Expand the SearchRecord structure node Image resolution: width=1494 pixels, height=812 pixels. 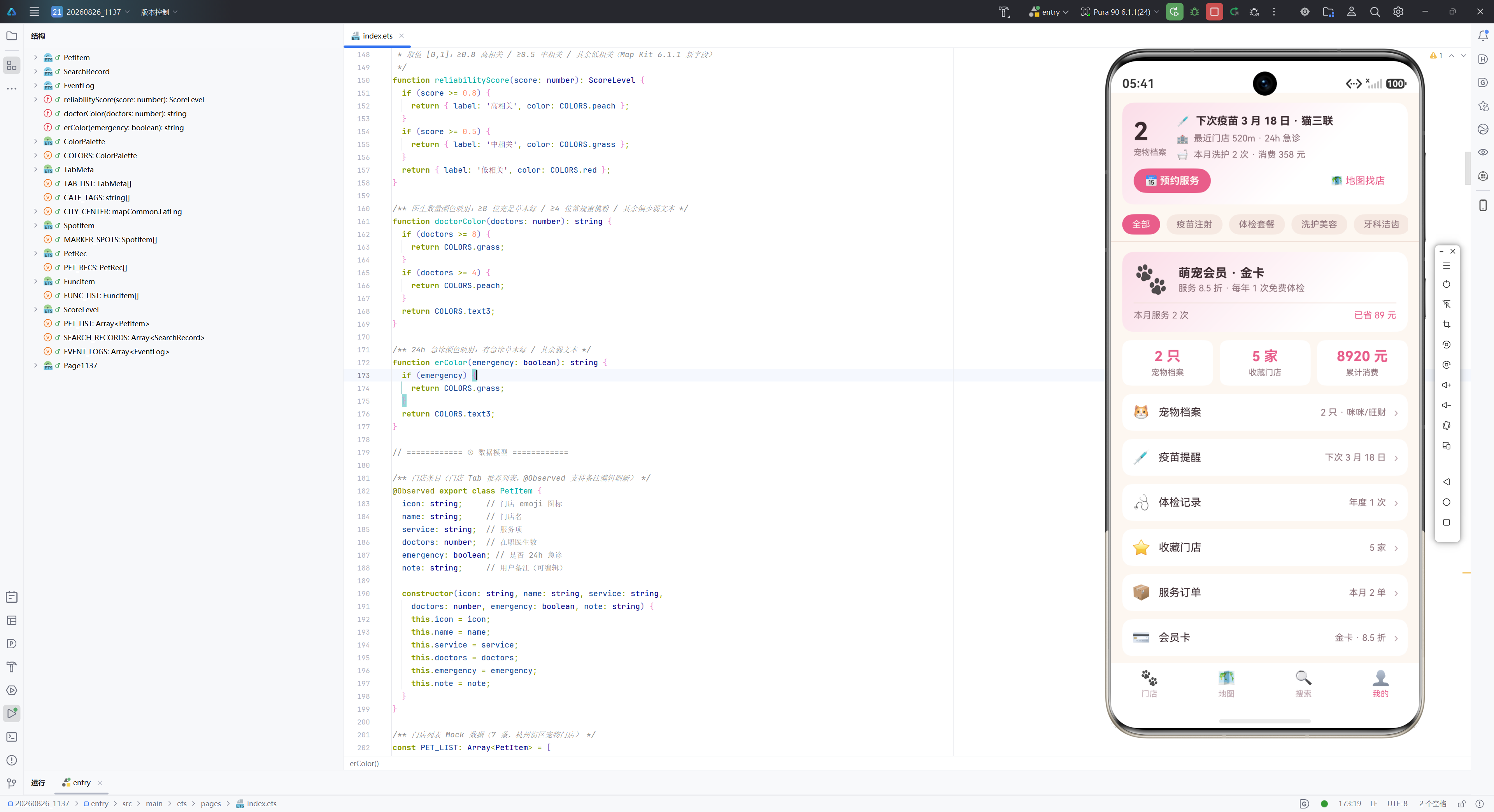point(35,71)
